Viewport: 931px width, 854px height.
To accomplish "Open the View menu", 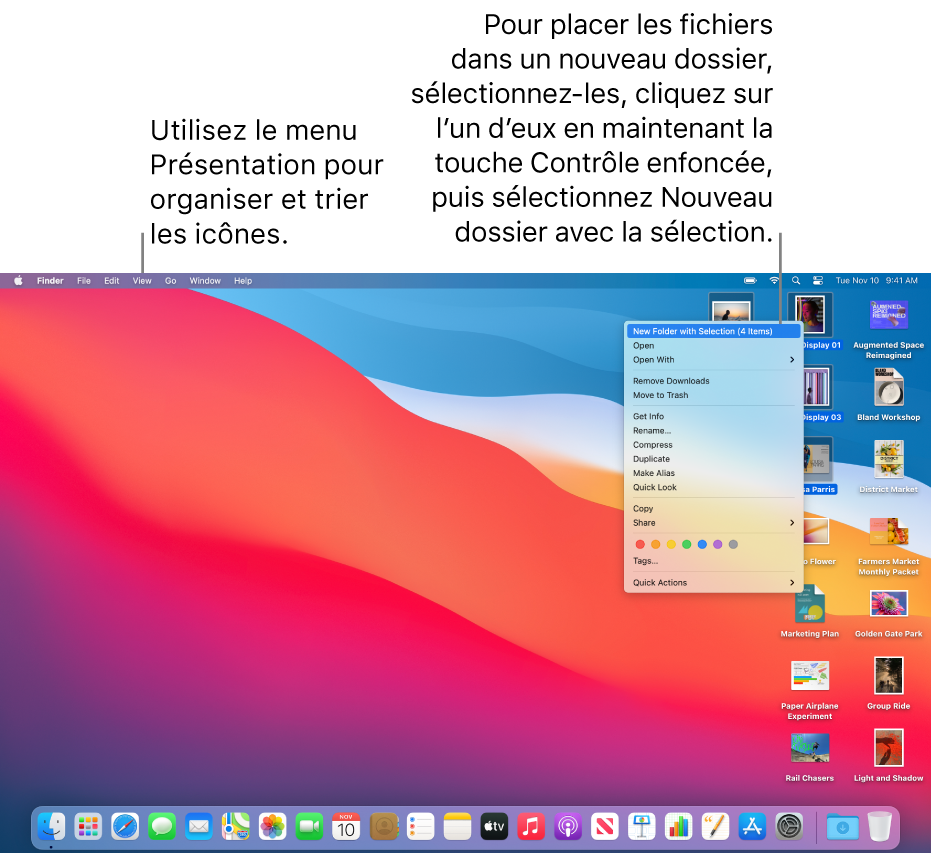I will (142, 281).
